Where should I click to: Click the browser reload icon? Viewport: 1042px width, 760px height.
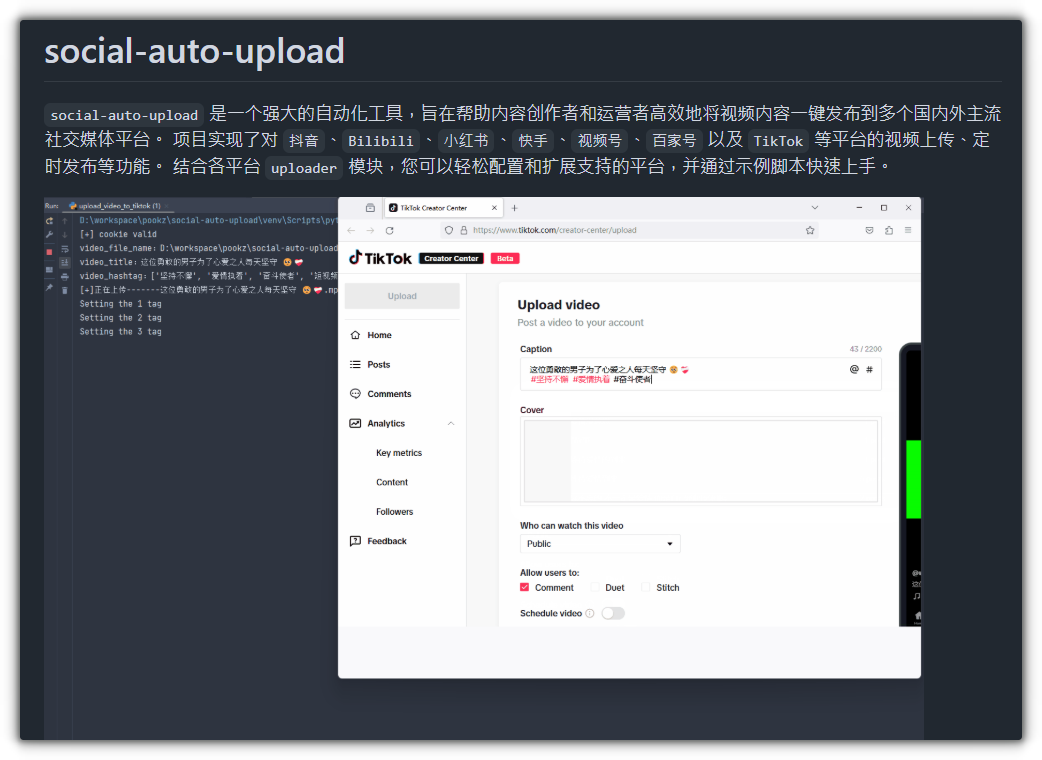(391, 230)
